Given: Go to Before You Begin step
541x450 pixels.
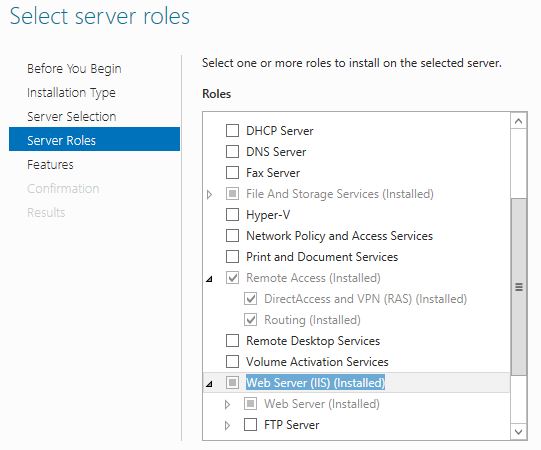Looking at the screenshot, I should pos(74,69).
